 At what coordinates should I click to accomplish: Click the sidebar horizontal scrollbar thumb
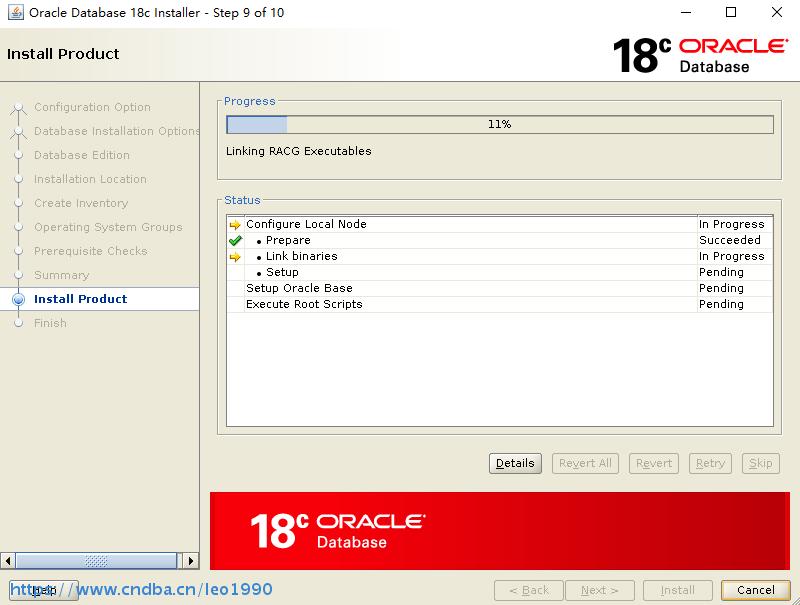pos(96,561)
